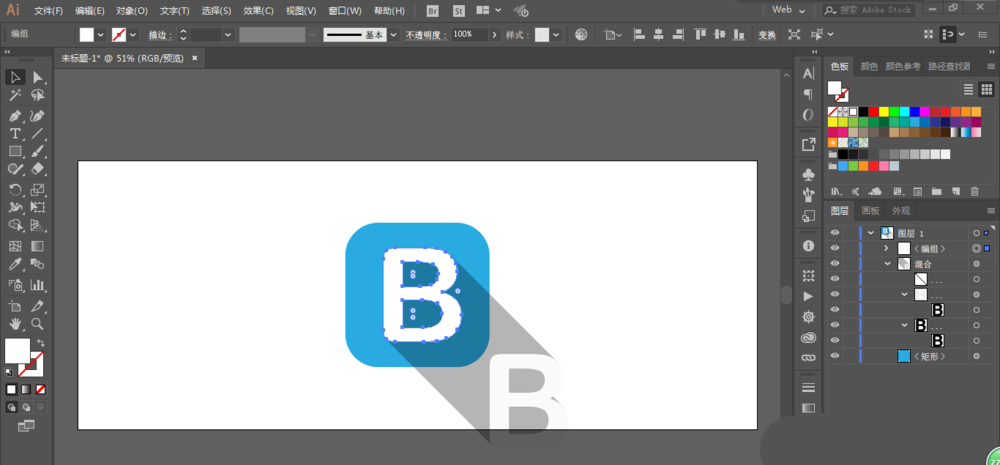This screenshot has height=465, width=1000.
Task: Open the stroke color dropdown arrow
Action: [133, 34]
